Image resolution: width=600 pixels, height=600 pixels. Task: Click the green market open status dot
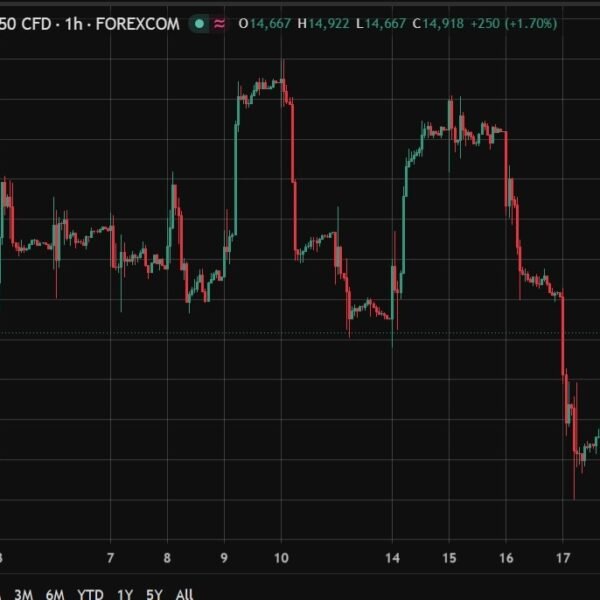click(199, 24)
